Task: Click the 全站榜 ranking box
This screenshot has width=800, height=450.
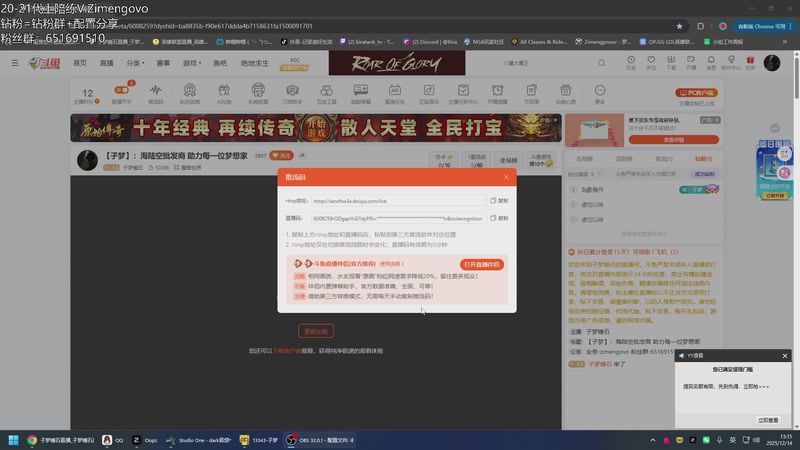Action: coord(508,160)
